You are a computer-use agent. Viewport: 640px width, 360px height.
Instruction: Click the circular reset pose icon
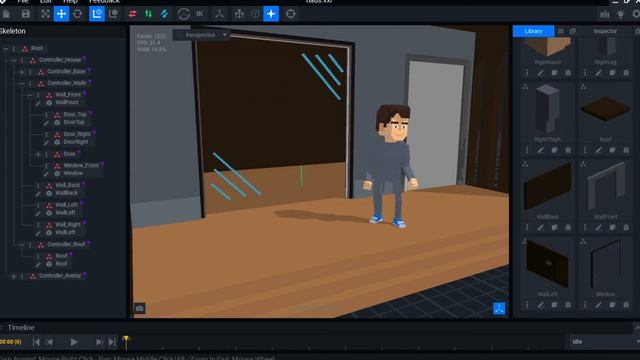pyautogui.click(x=184, y=14)
